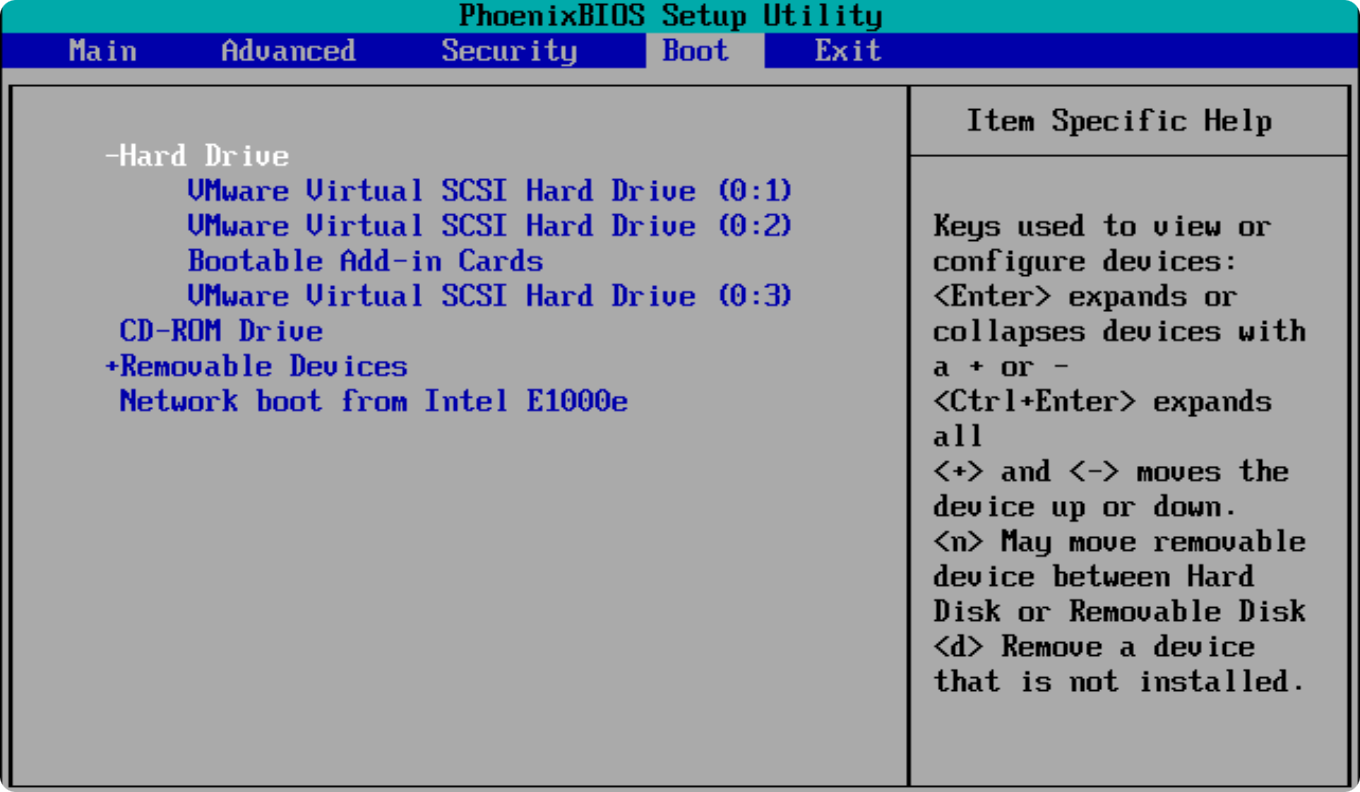Image resolution: width=1360 pixels, height=792 pixels.
Task: Select VMware Virtual SCSI Hard Drive (0:2)
Action: [x=490, y=226]
